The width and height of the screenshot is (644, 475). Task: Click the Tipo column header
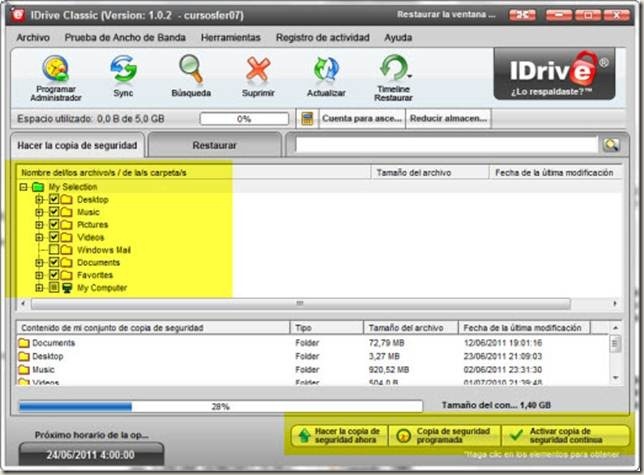tap(327, 328)
